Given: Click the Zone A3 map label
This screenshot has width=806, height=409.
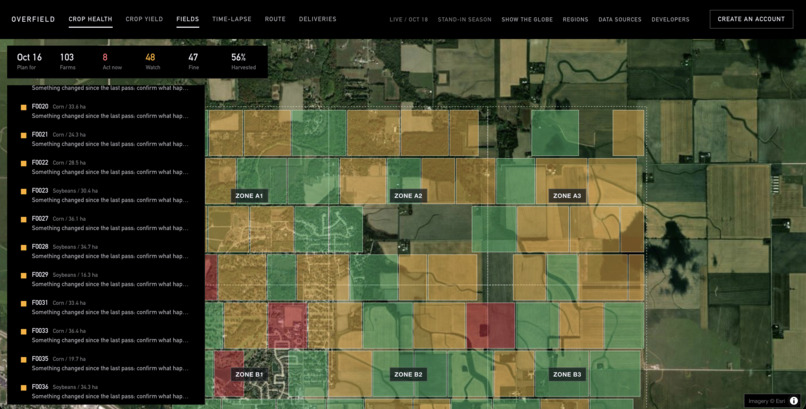Looking at the screenshot, I should point(567,196).
